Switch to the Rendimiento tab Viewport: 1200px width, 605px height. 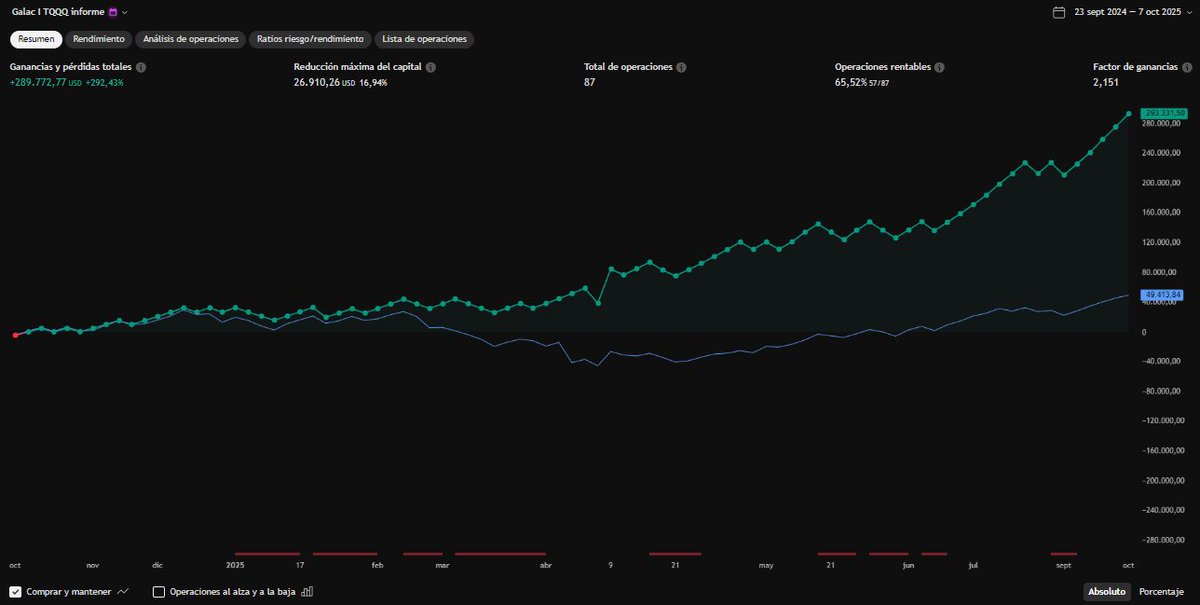pos(99,39)
